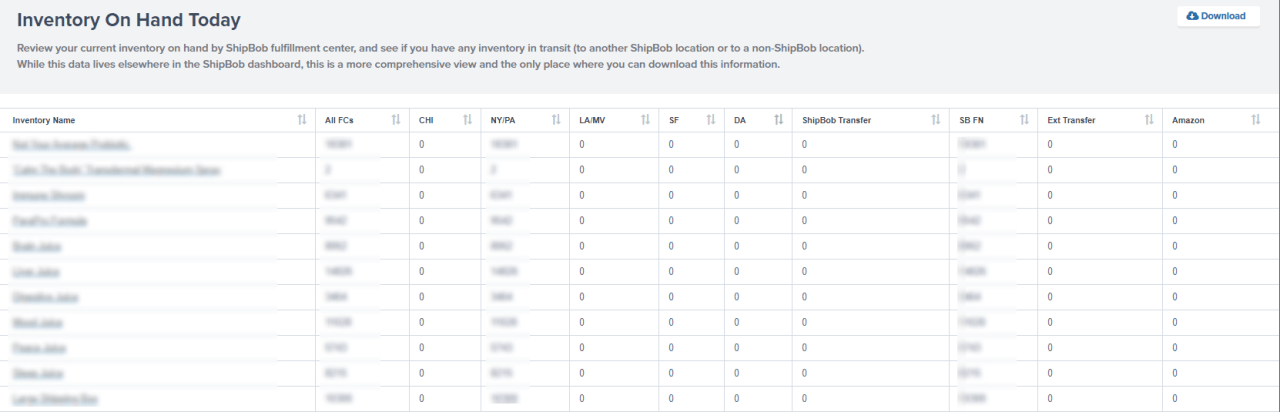Image resolution: width=1280 pixels, height=412 pixels.
Task: Sort by Inventory Name column icon
Action: click(302, 120)
